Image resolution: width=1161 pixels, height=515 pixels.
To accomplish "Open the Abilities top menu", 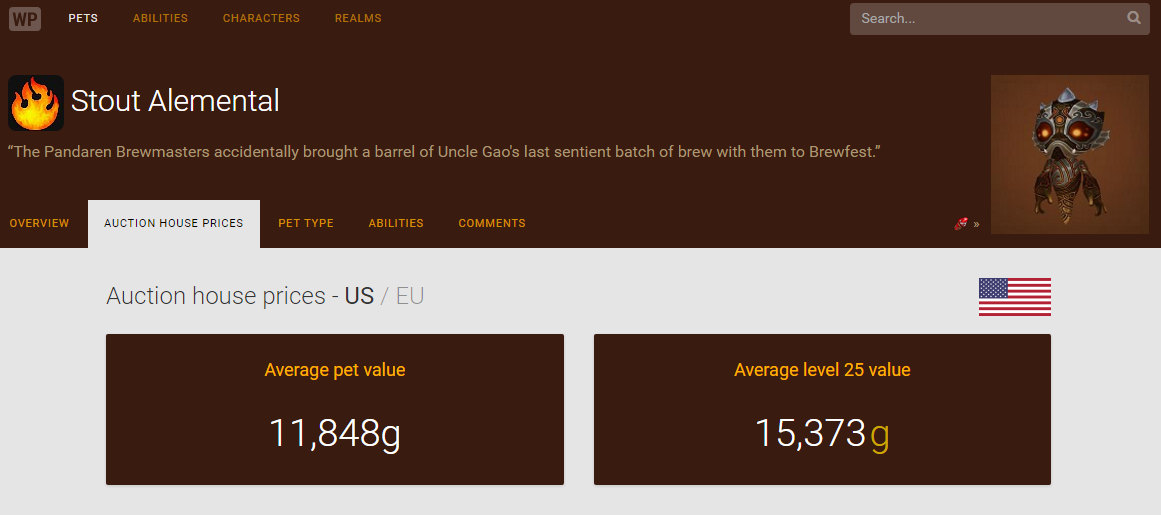I will point(160,18).
